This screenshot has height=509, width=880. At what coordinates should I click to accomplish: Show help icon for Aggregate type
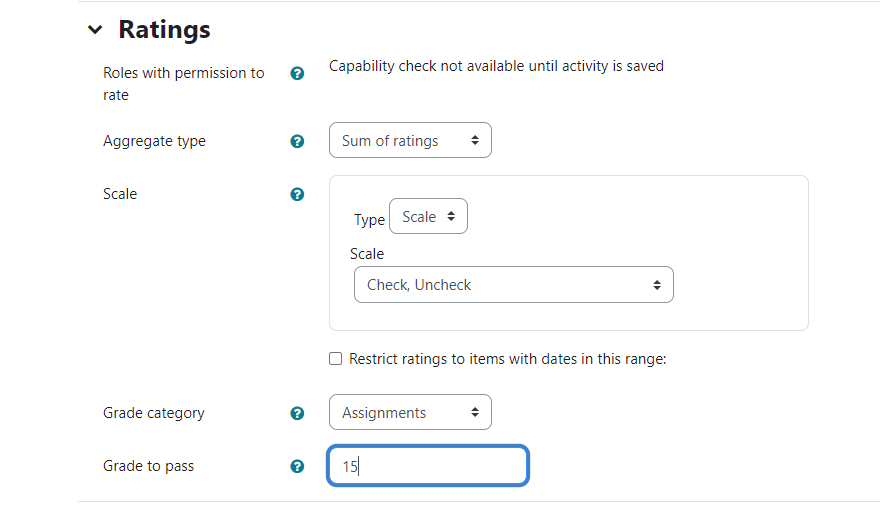(297, 142)
